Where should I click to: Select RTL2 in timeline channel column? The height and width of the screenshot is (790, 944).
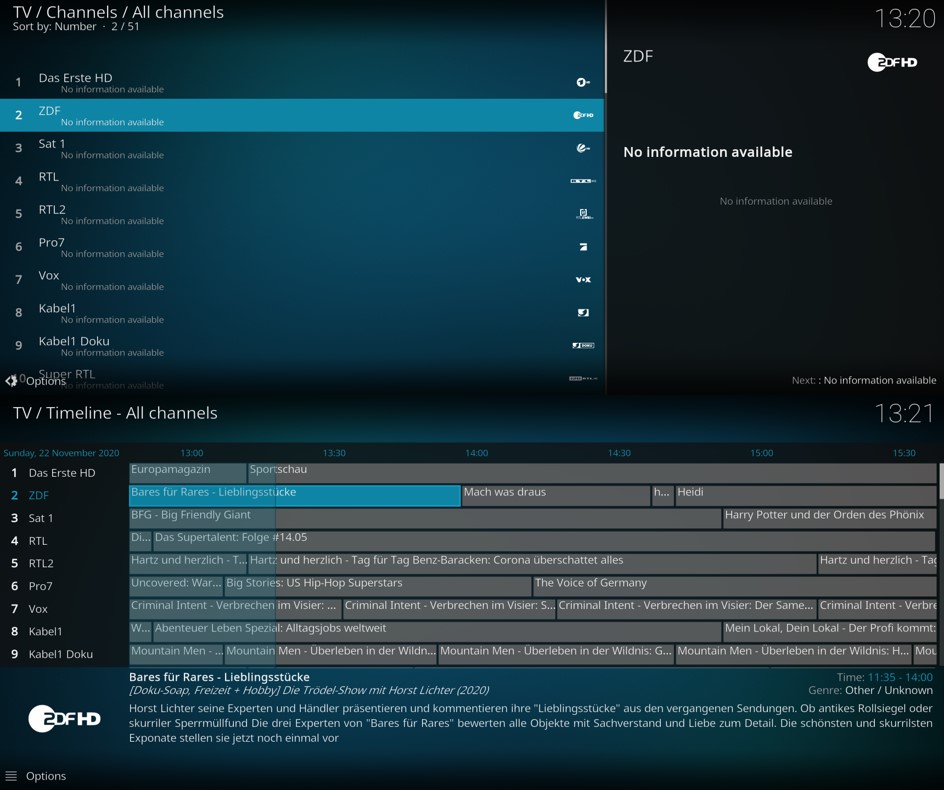tap(64, 564)
